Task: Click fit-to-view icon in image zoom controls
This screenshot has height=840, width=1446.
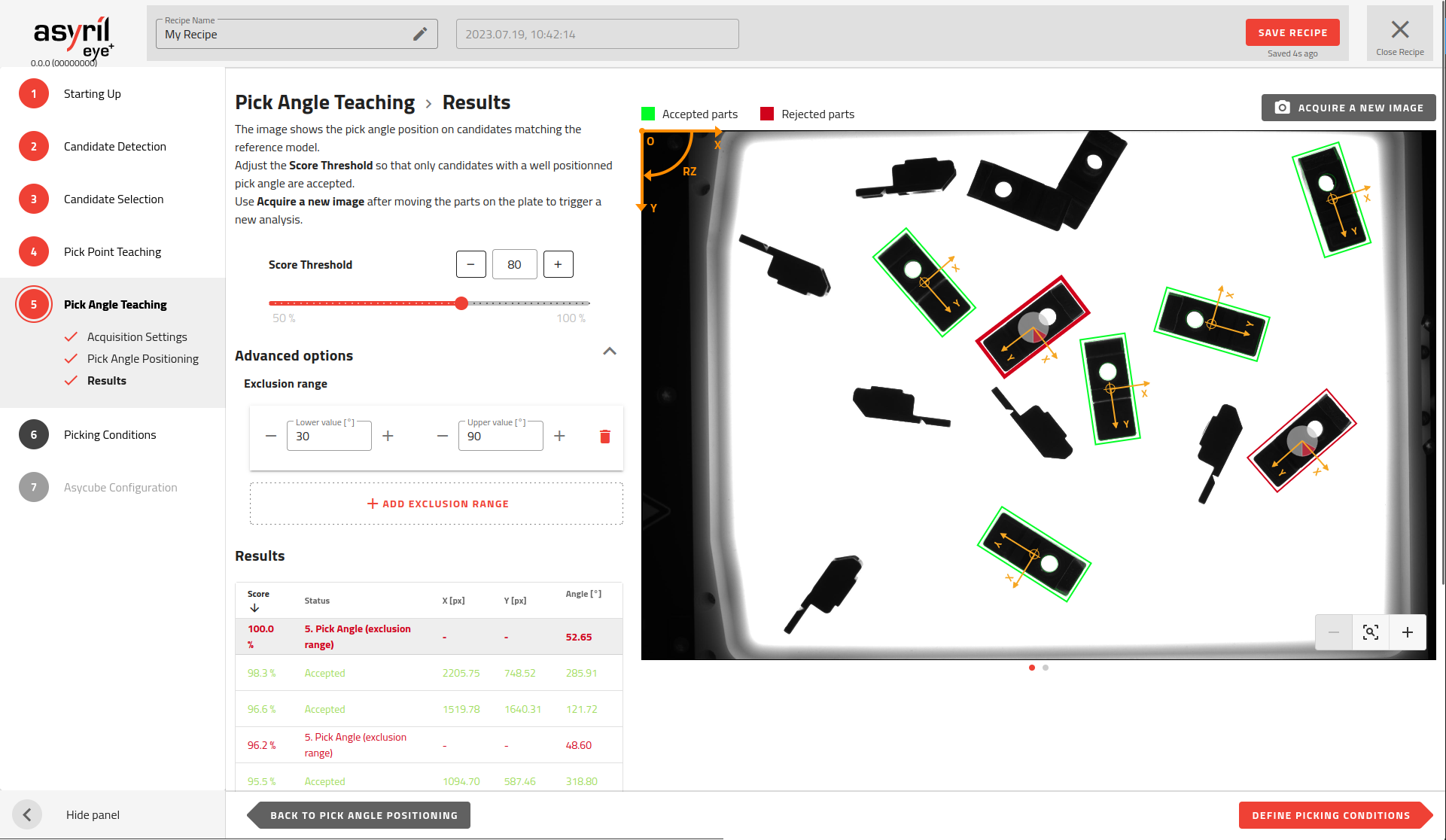Action: [x=1370, y=632]
